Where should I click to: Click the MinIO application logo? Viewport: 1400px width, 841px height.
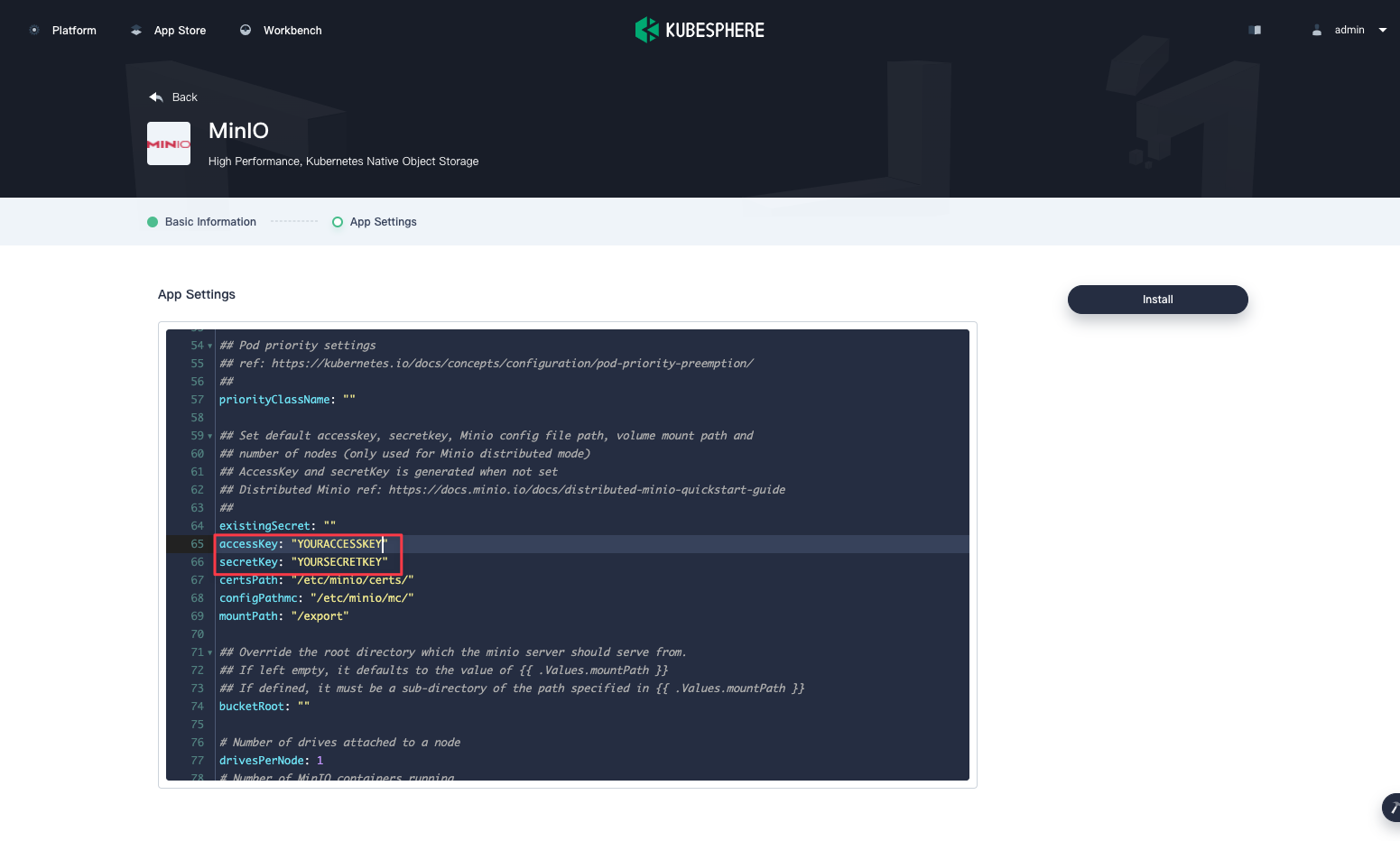click(169, 143)
